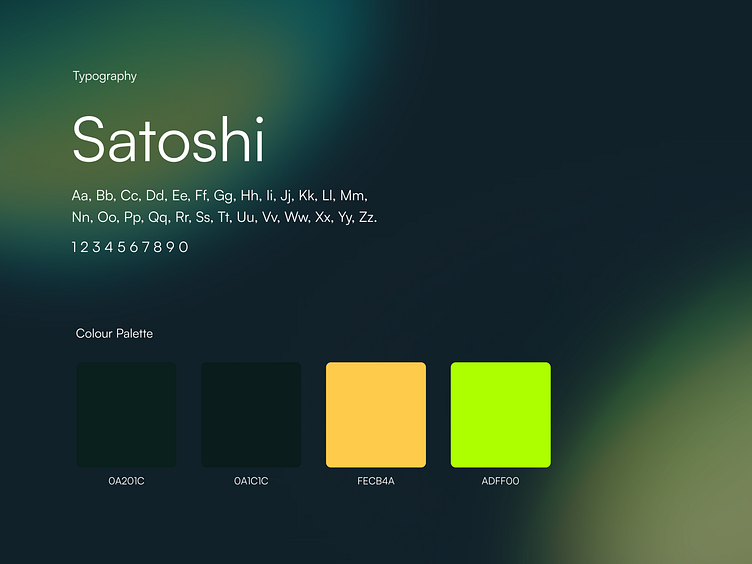
Task: Click the FECB4A hex code label
Action: pyautogui.click(x=376, y=481)
